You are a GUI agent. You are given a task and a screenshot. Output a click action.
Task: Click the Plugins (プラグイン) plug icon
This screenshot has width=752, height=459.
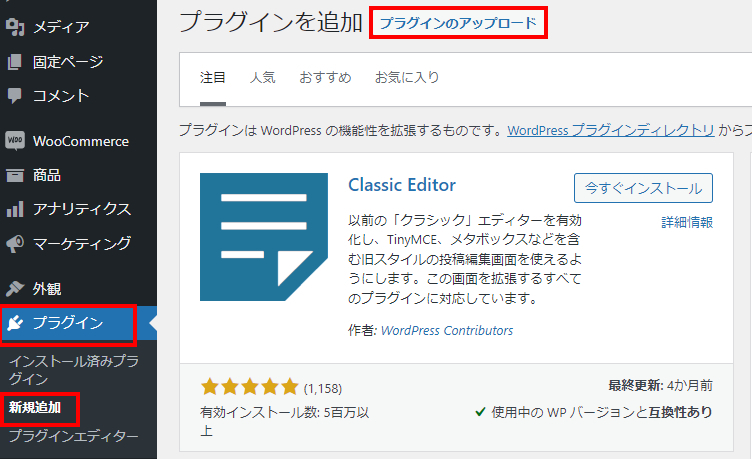tap(15, 323)
